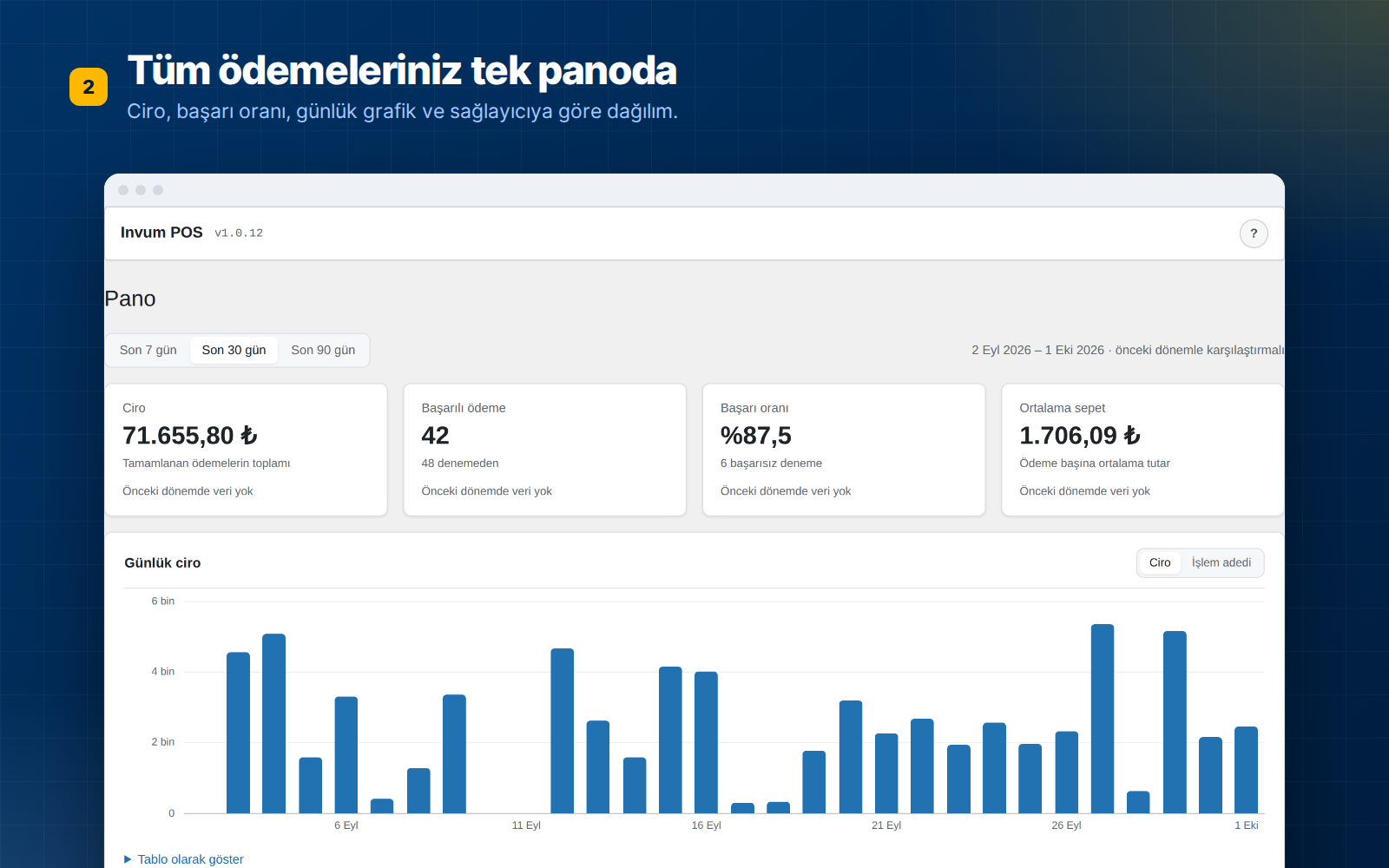Click the Günlük ciro chart heading

coord(162,562)
